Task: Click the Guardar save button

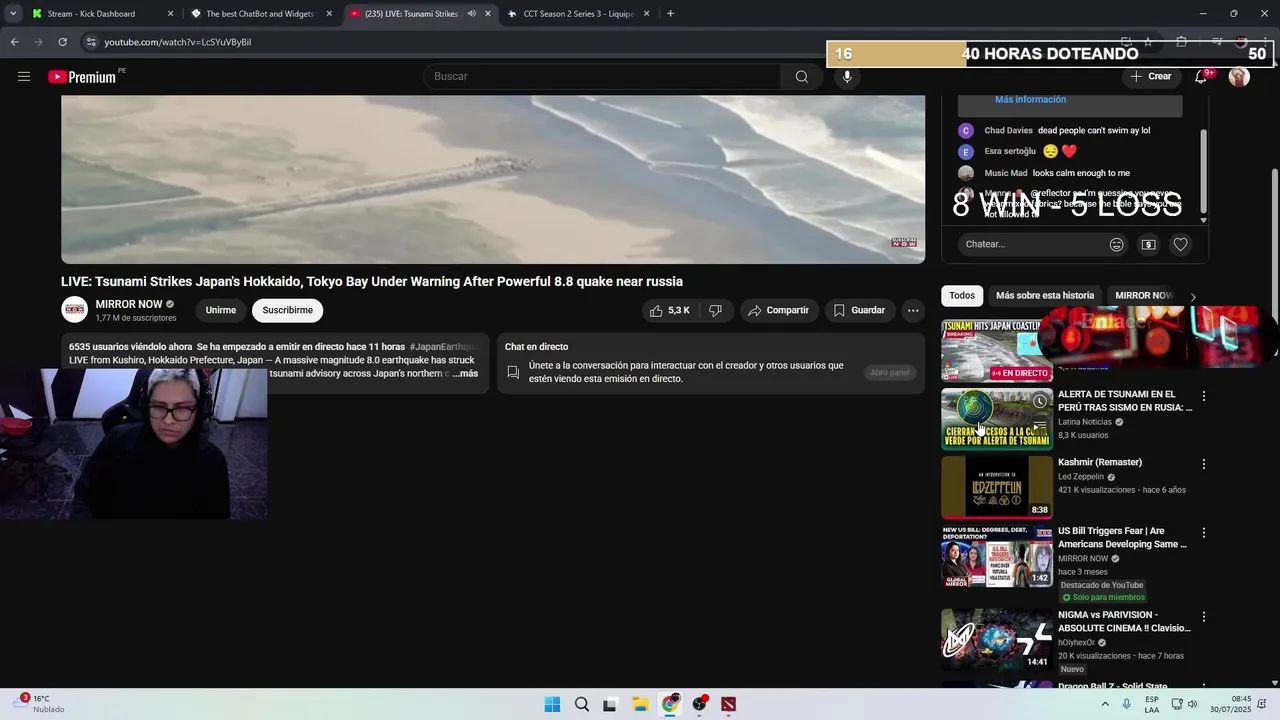Action: point(859,310)
